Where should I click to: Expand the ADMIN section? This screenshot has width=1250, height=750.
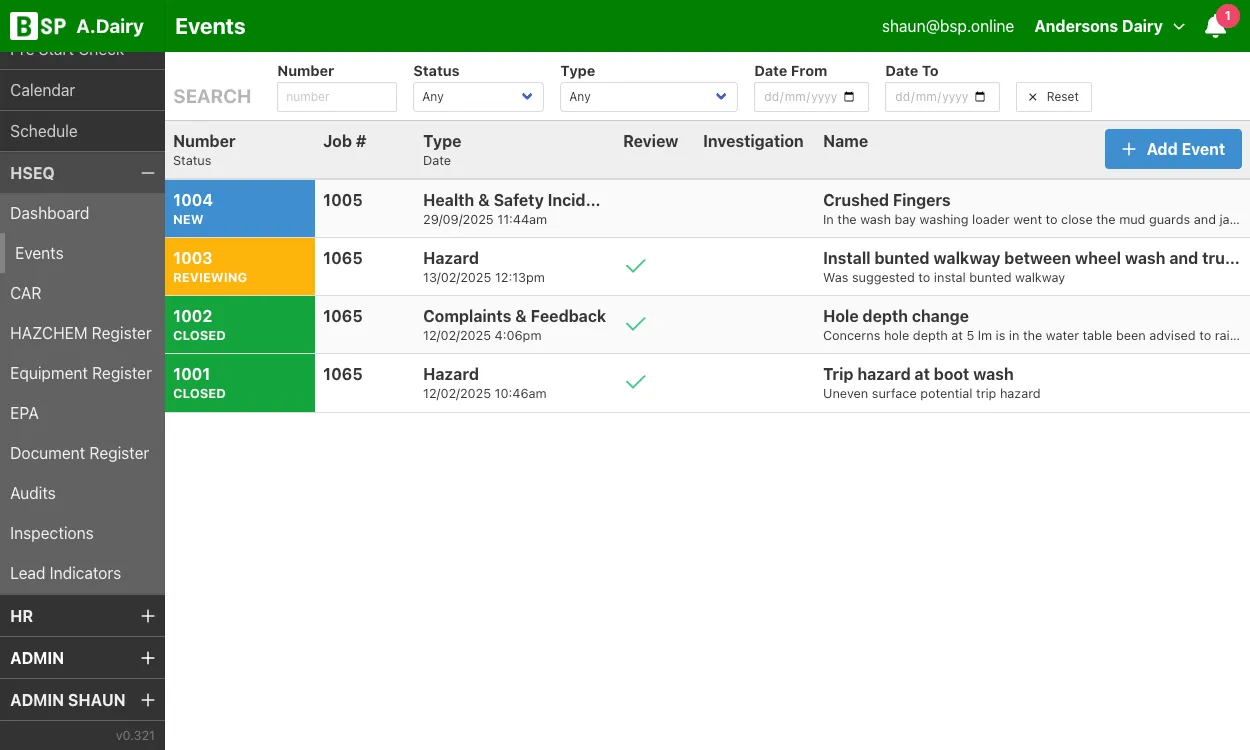click(x=148, y=658)
